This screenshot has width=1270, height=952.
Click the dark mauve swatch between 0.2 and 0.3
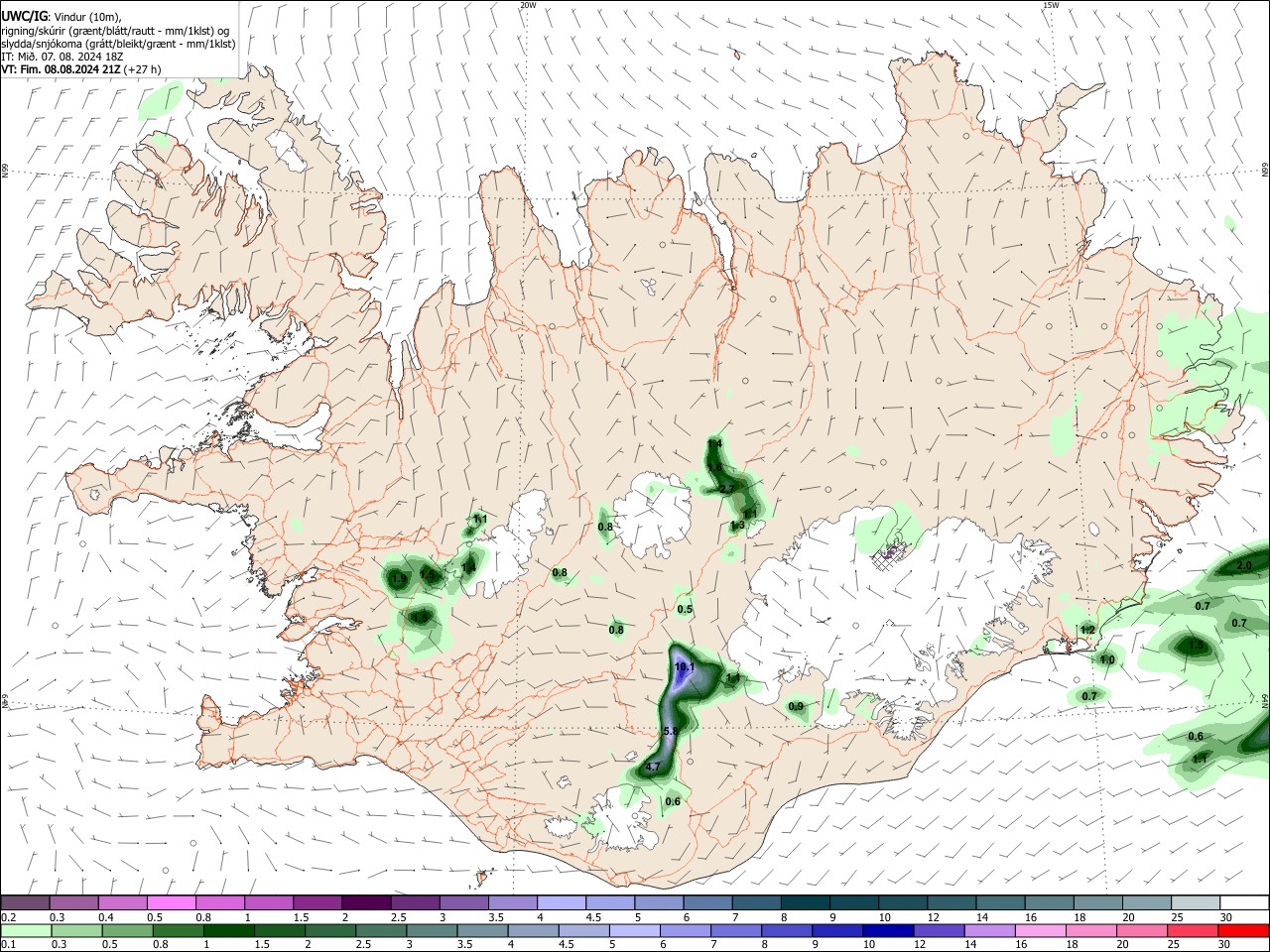[x=25, y=902]
